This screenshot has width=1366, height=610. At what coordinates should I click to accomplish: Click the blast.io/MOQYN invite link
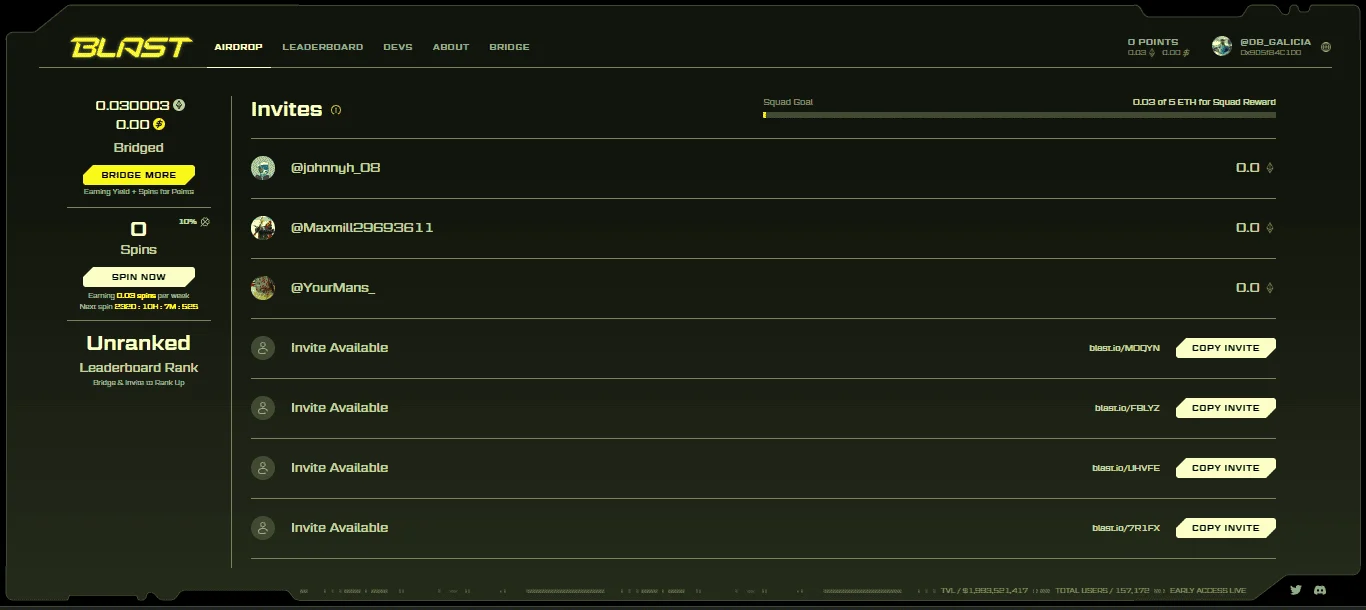tap(1125, 348)
